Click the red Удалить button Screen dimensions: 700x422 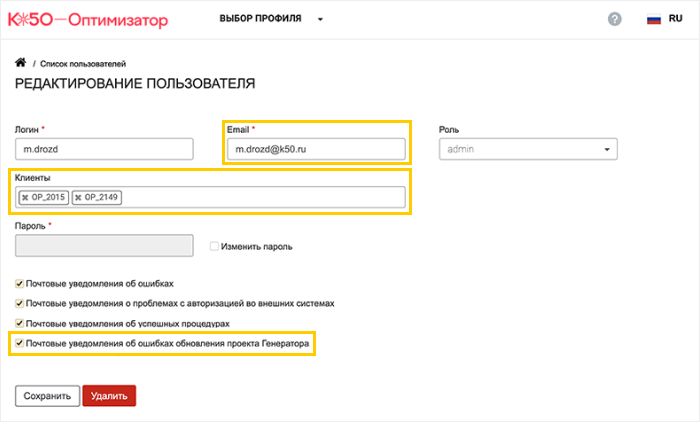pyautogui.click(x=108, y=396)
